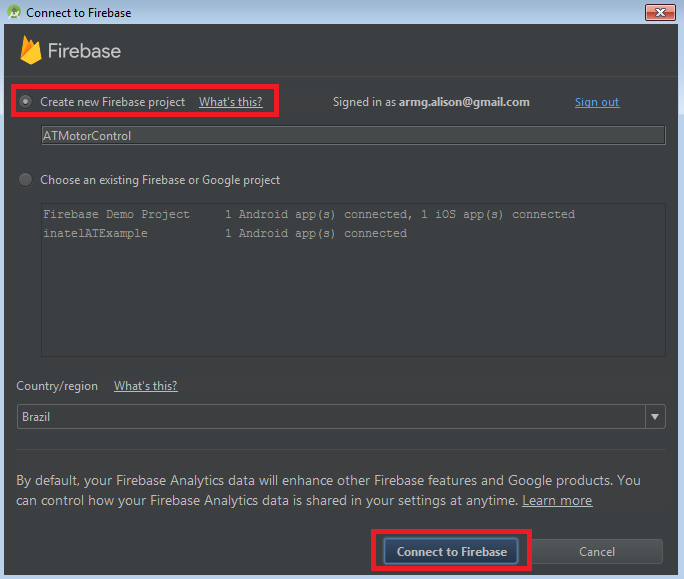Select Choose an existing Firebase project radio

point(26,180)
